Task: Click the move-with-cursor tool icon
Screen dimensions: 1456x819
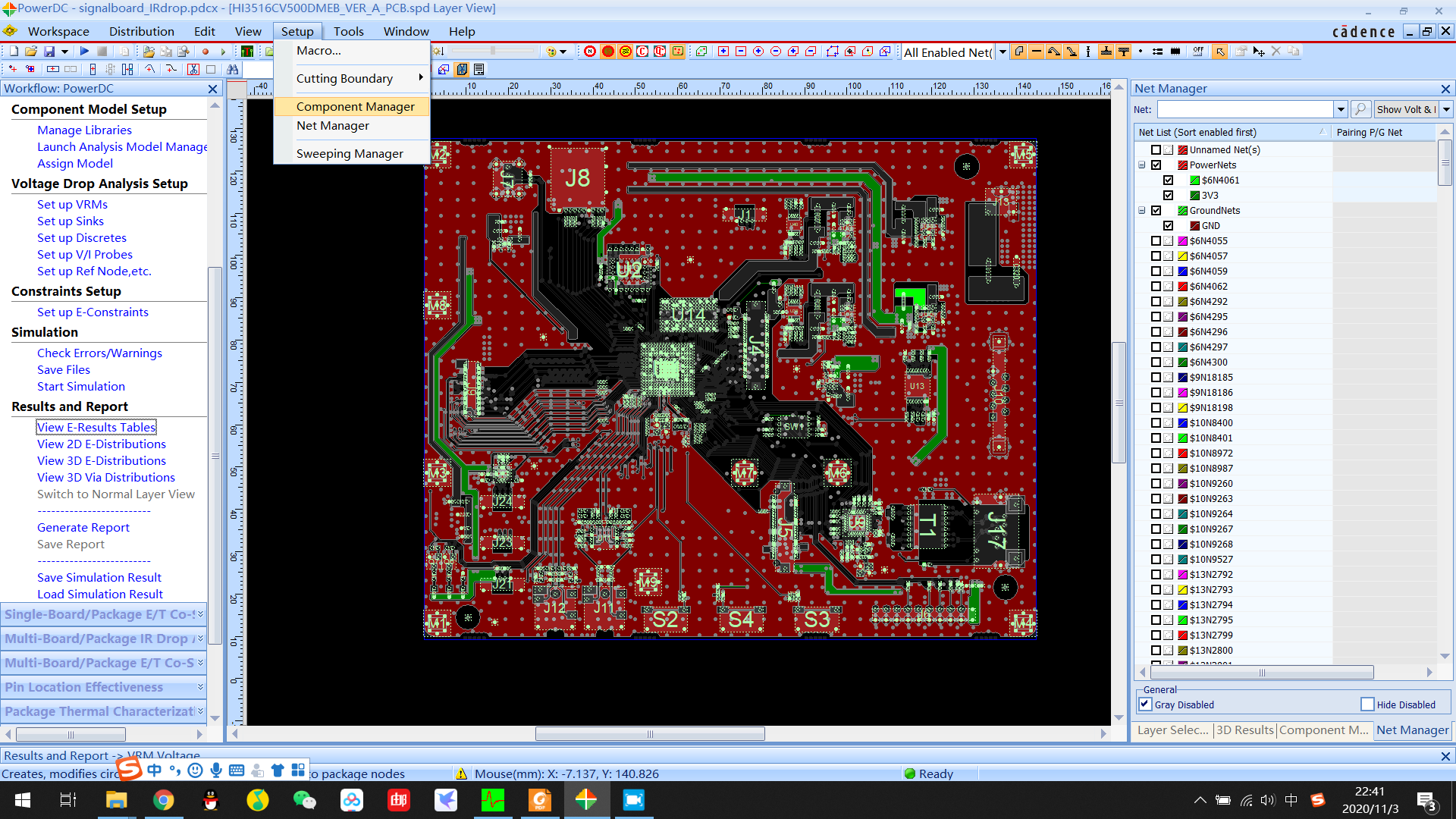Action: click(x=1259, y=52)
